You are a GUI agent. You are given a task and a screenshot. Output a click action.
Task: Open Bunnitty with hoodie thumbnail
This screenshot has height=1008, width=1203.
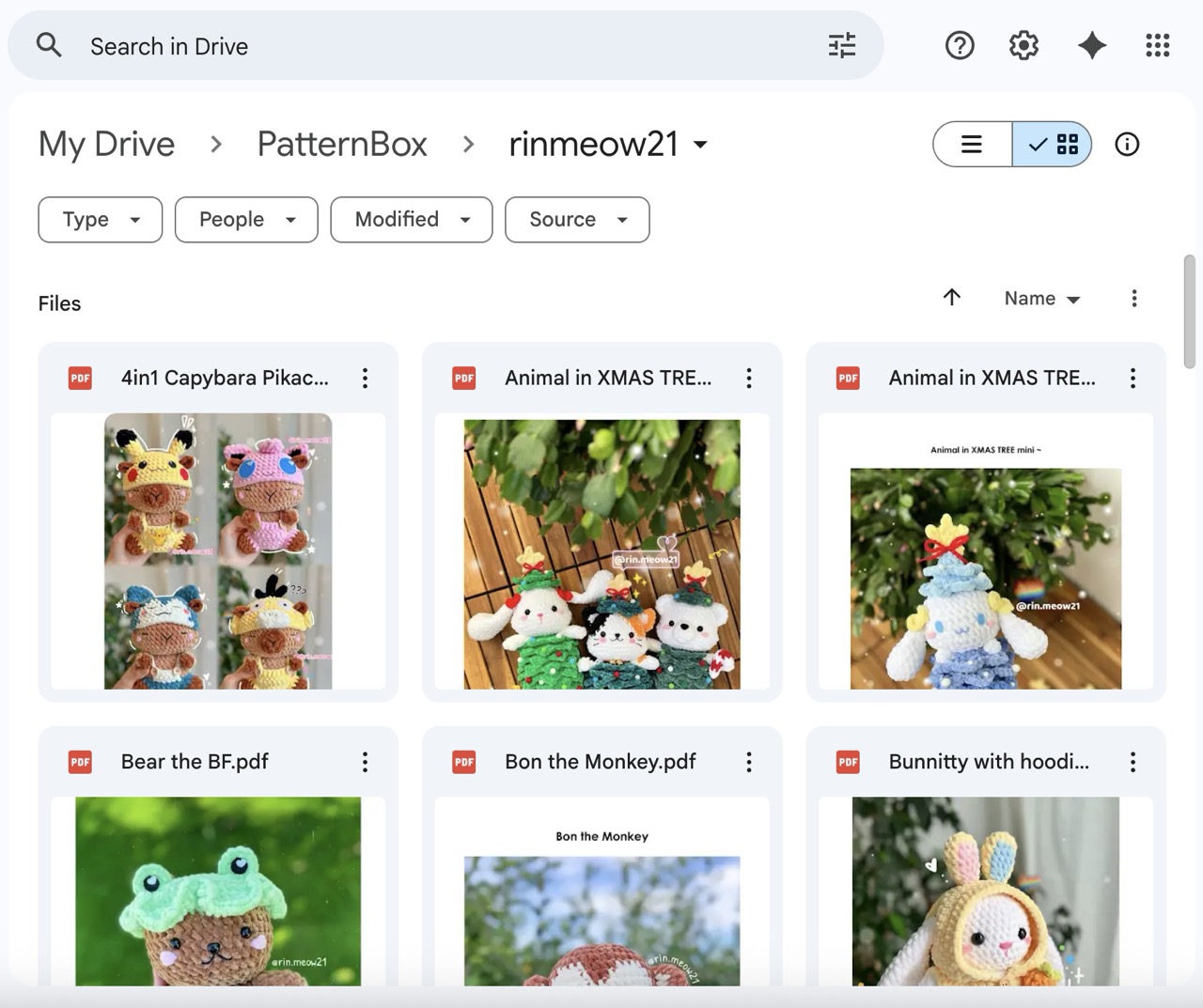(986, 891)
